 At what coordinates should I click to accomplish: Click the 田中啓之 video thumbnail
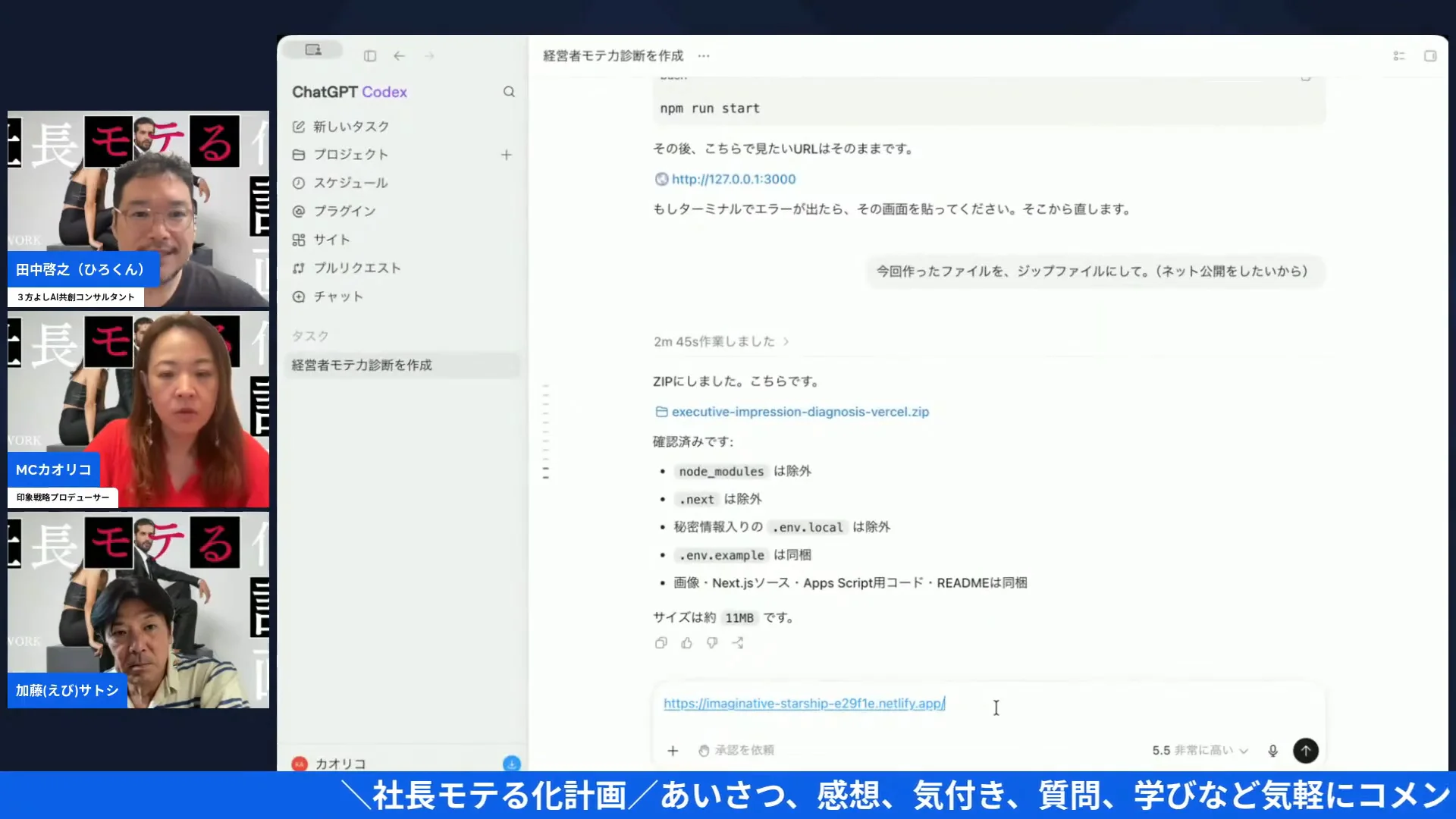(138, 209)
